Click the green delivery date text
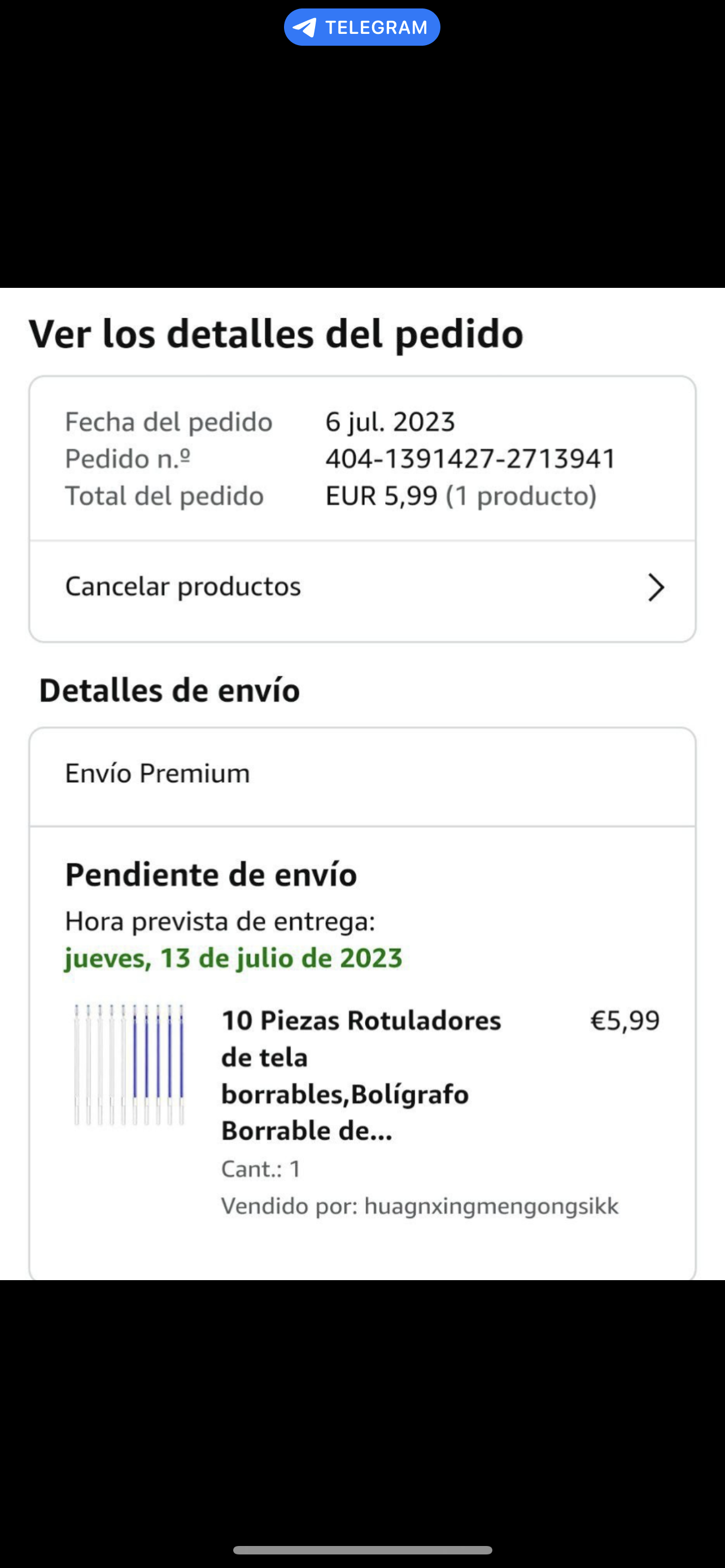This screenshot has width=725, height=1568. pyautogui.click(x=233, y=958)
